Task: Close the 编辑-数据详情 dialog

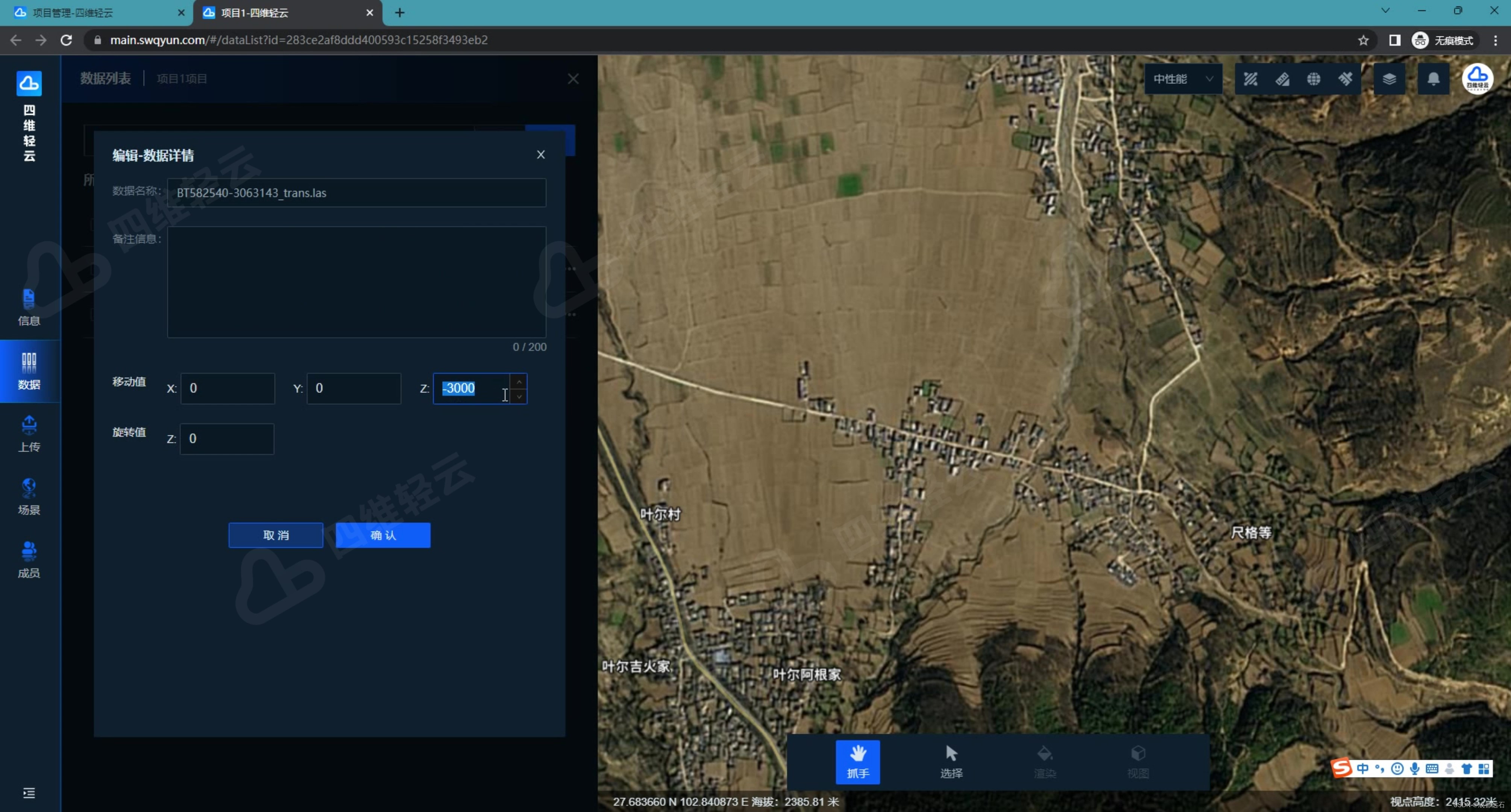Action: point(540,155)
